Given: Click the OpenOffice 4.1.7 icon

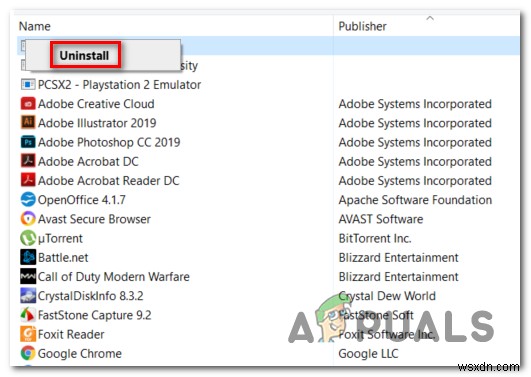Looking at the screenshot, I should (28, 200).
